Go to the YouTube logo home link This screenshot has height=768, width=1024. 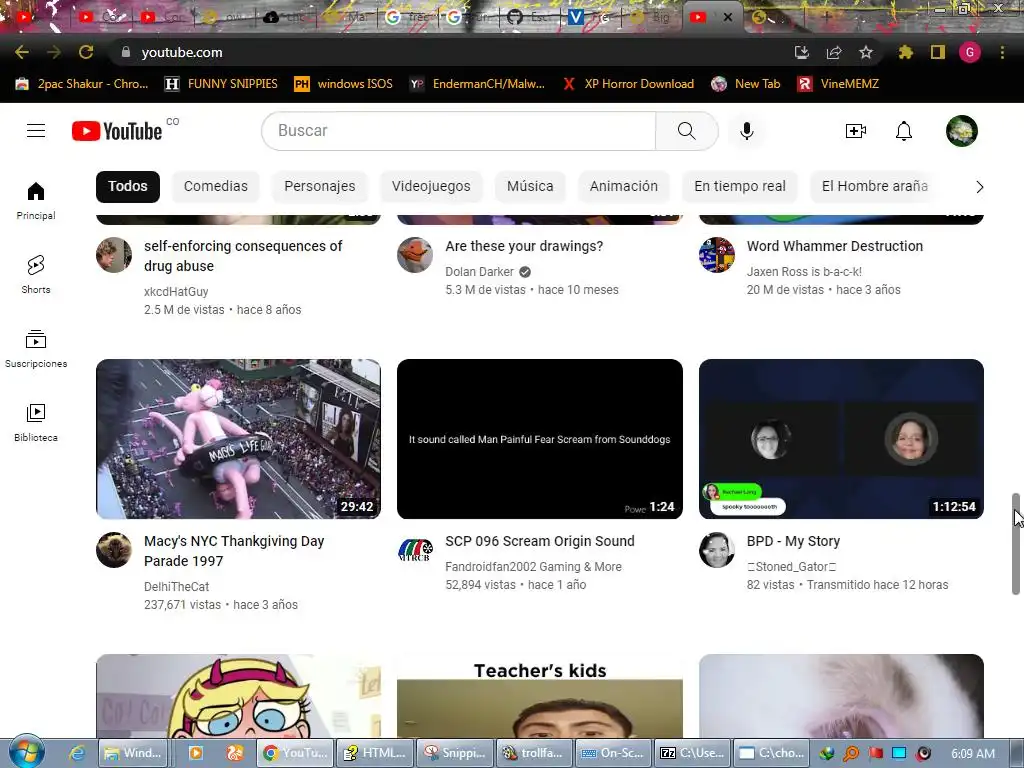click(x=117, y=131)
